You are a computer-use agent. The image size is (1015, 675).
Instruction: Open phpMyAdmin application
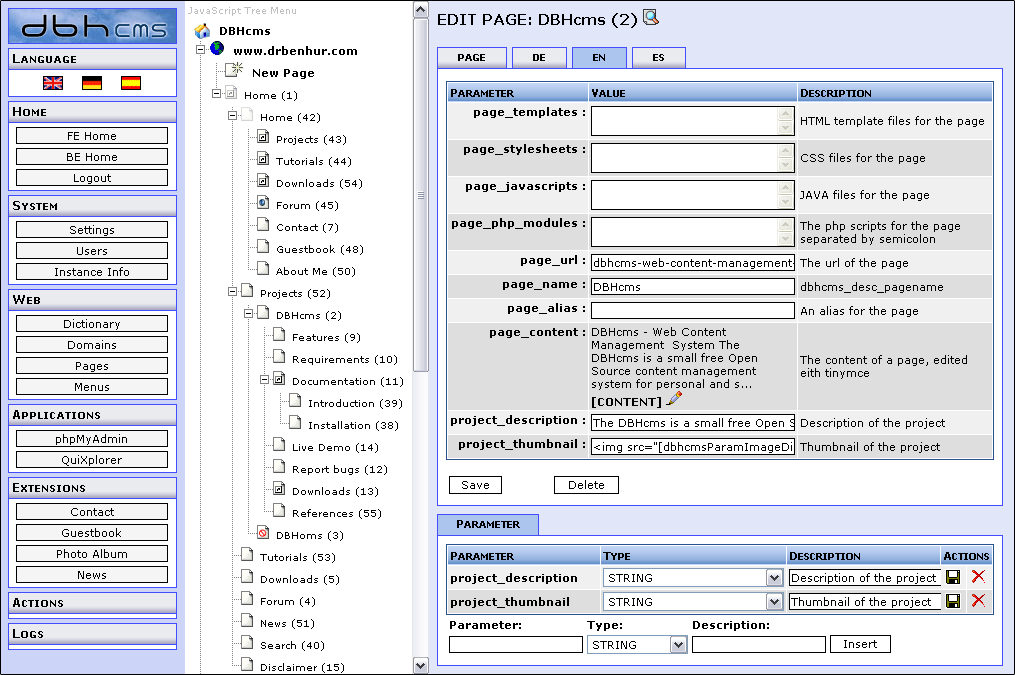(x=92, y=439)
